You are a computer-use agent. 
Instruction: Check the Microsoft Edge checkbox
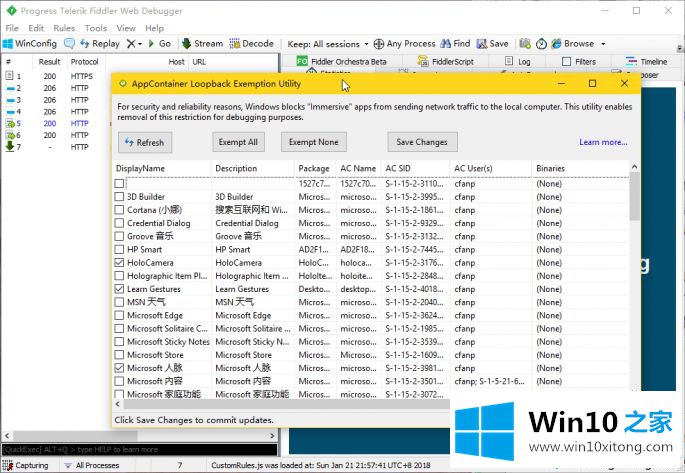[x=119, y=315]
